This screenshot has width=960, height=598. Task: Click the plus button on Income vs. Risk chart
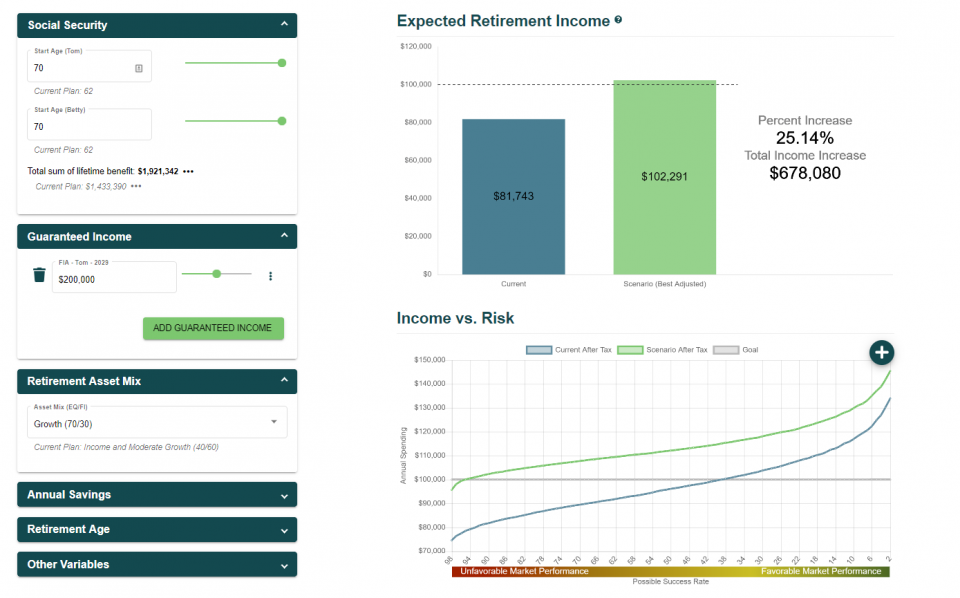tap(881, 352)
